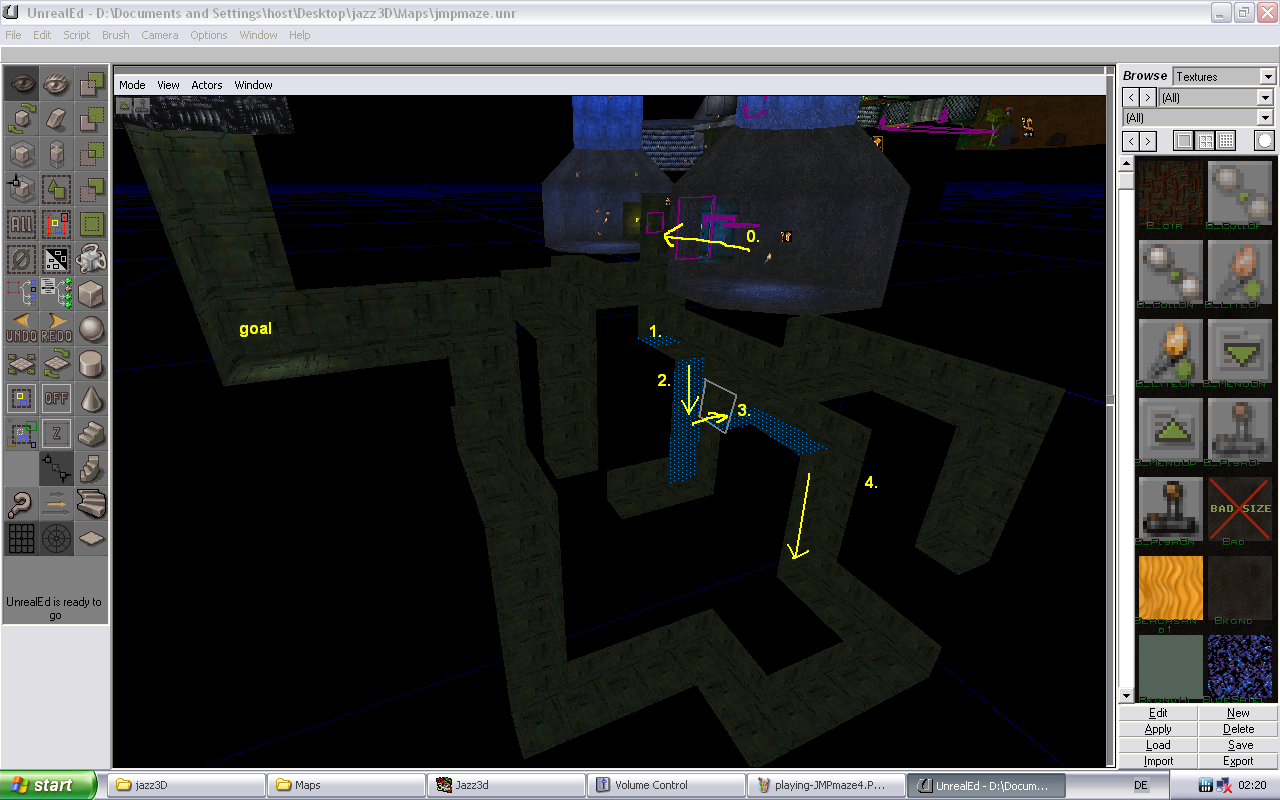The height and width of the screenshot is (800, 1280).
Task: Click the second eye camera tool icon
Action: [56, 83]
